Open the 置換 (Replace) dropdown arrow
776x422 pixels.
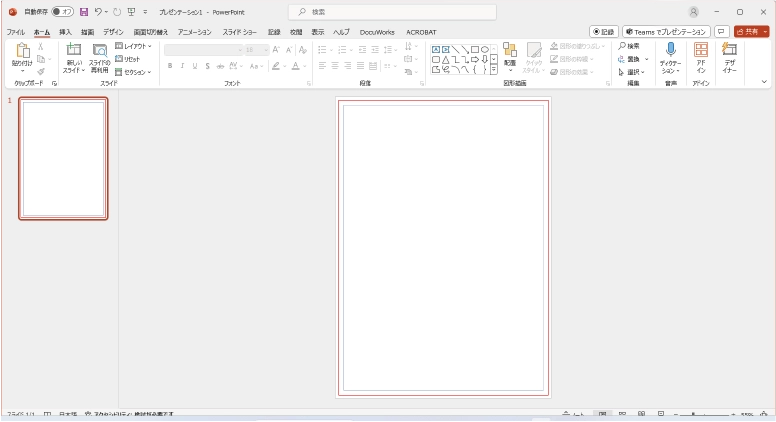[646, 59]
